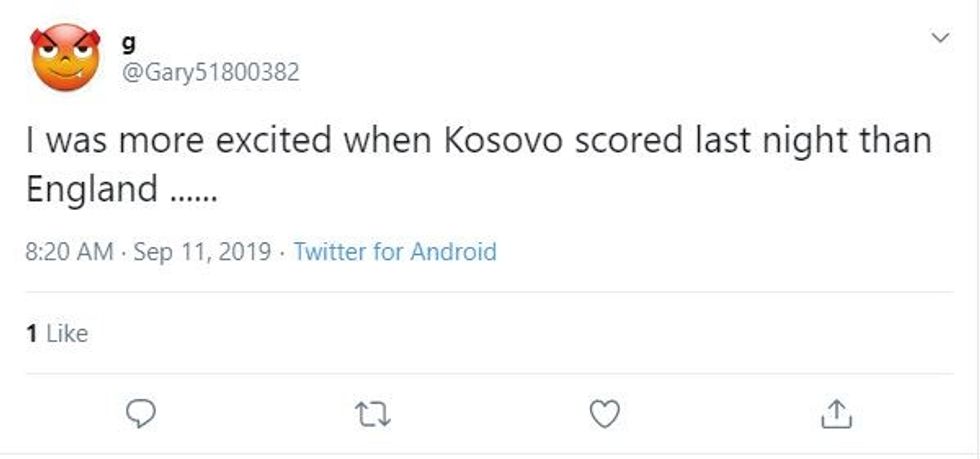Retweet Gary's post using the retweet icon
The height and width of the screenshot is (459, 980).
[373, 413]
